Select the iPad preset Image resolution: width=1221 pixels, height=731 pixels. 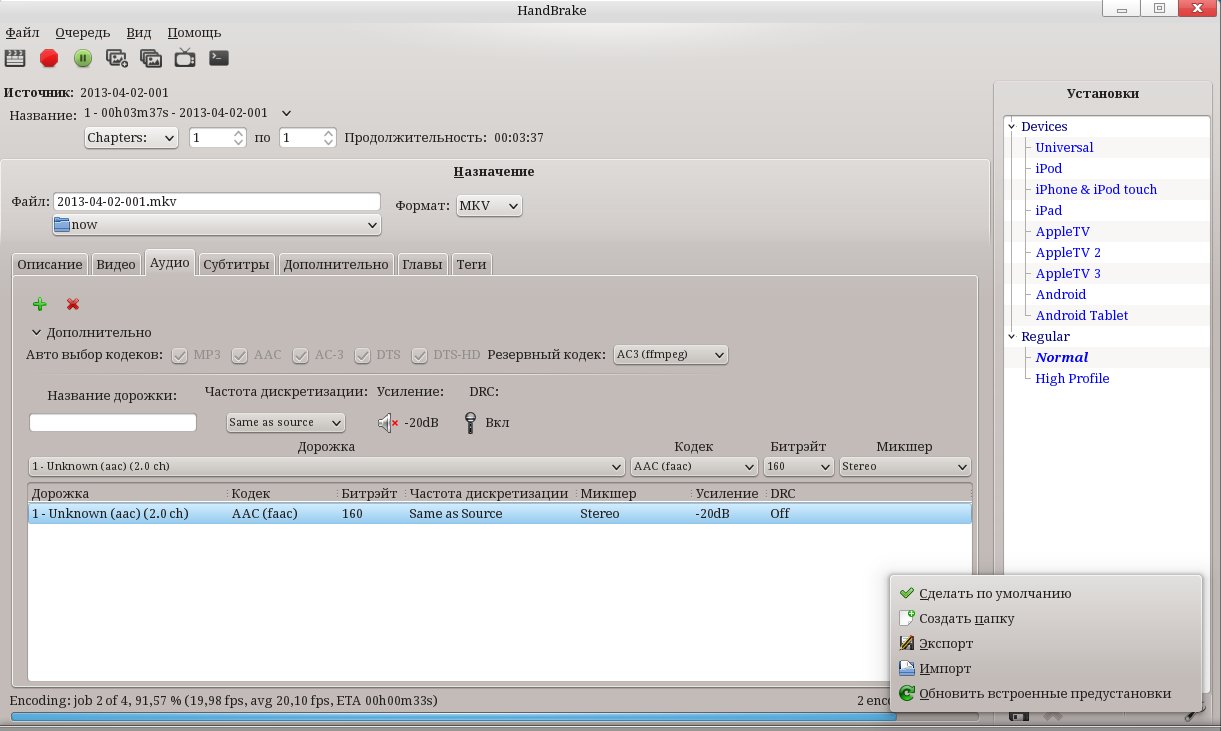[x=1049, y=210]
